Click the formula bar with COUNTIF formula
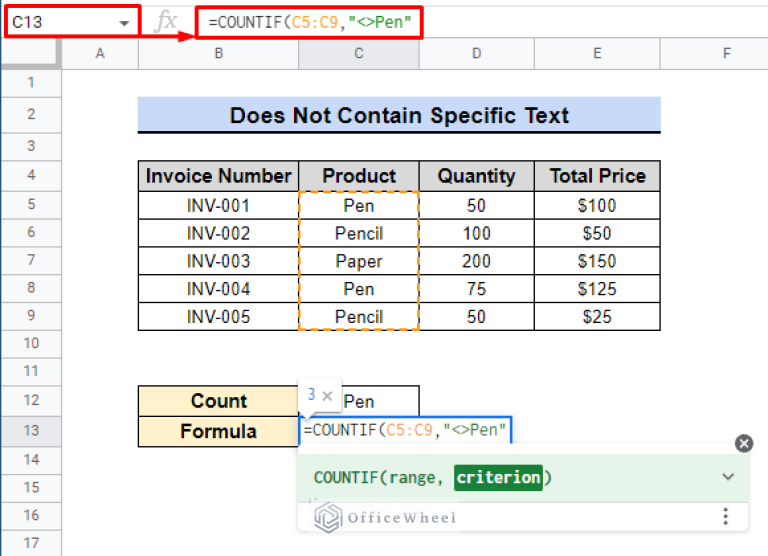The height and width of the screenshot is (556, 768). pyautogui.click(x=309, y=22)
